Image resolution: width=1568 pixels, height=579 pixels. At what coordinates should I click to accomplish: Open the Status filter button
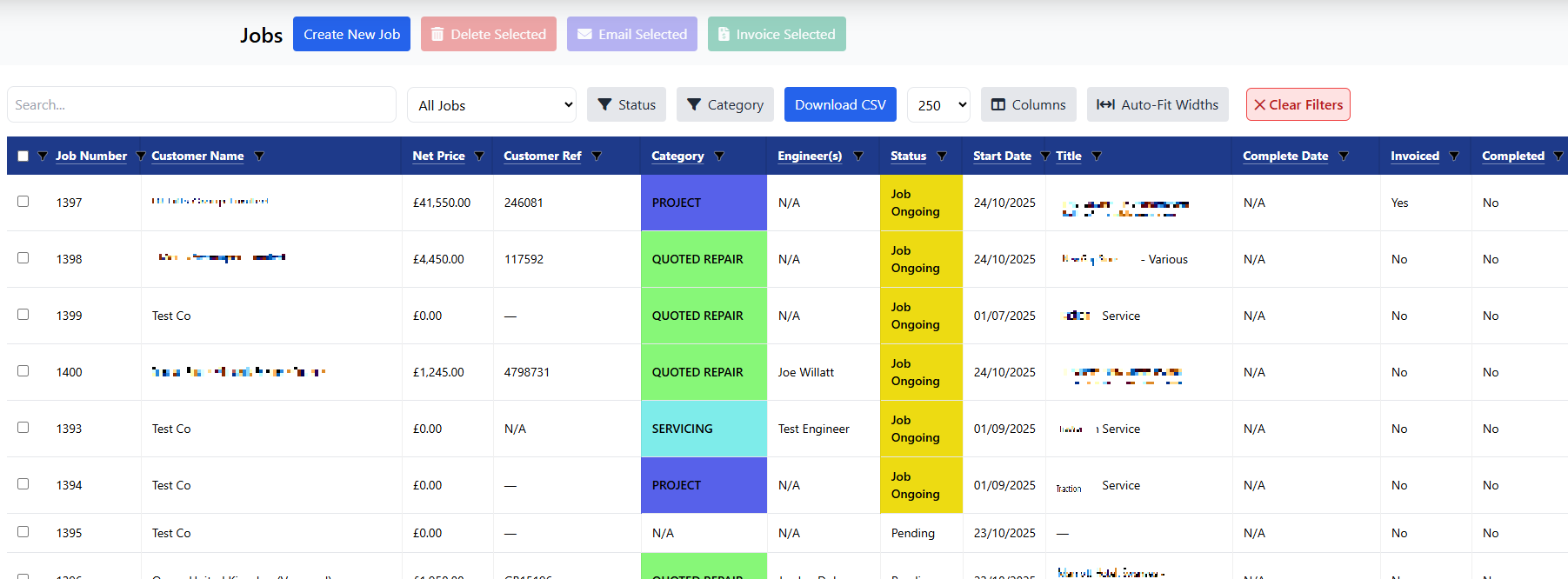[x=627, y=104]
